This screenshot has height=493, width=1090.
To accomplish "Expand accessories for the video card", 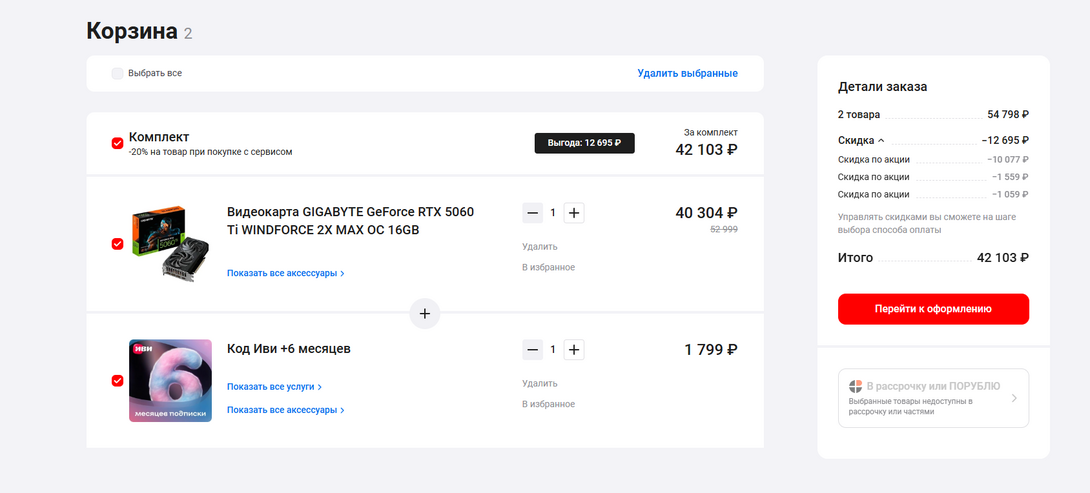I will click(286, 273).
